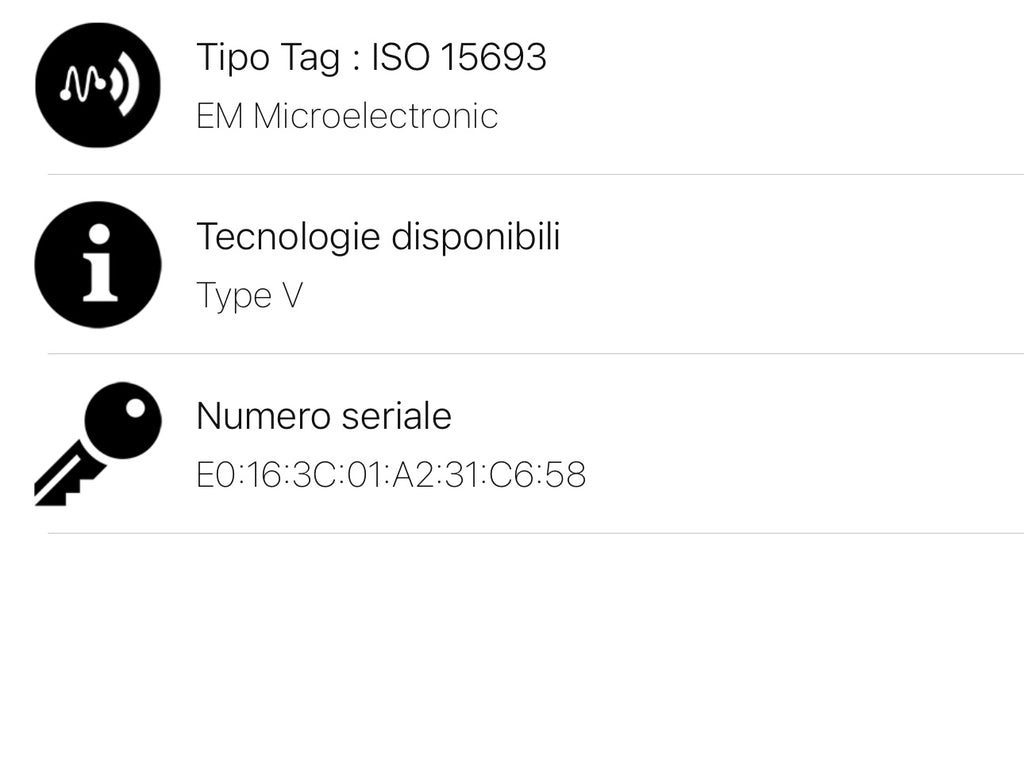Tap divider line beneath Type V row
The image size is (1024, 779).
tap(535, 353)
